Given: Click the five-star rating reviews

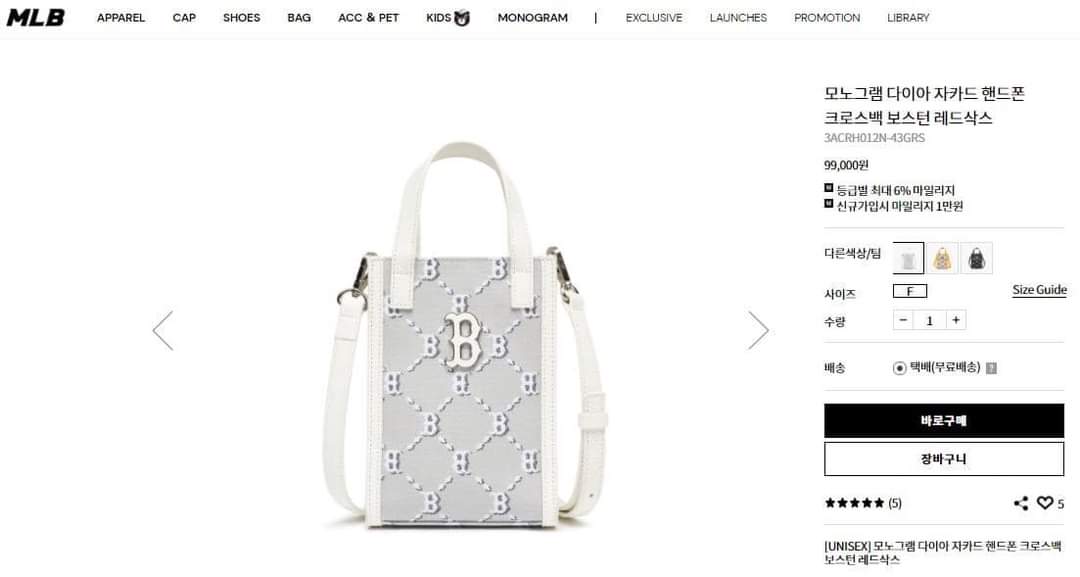Looking at the screenshot, I should [x=863, y=503].
